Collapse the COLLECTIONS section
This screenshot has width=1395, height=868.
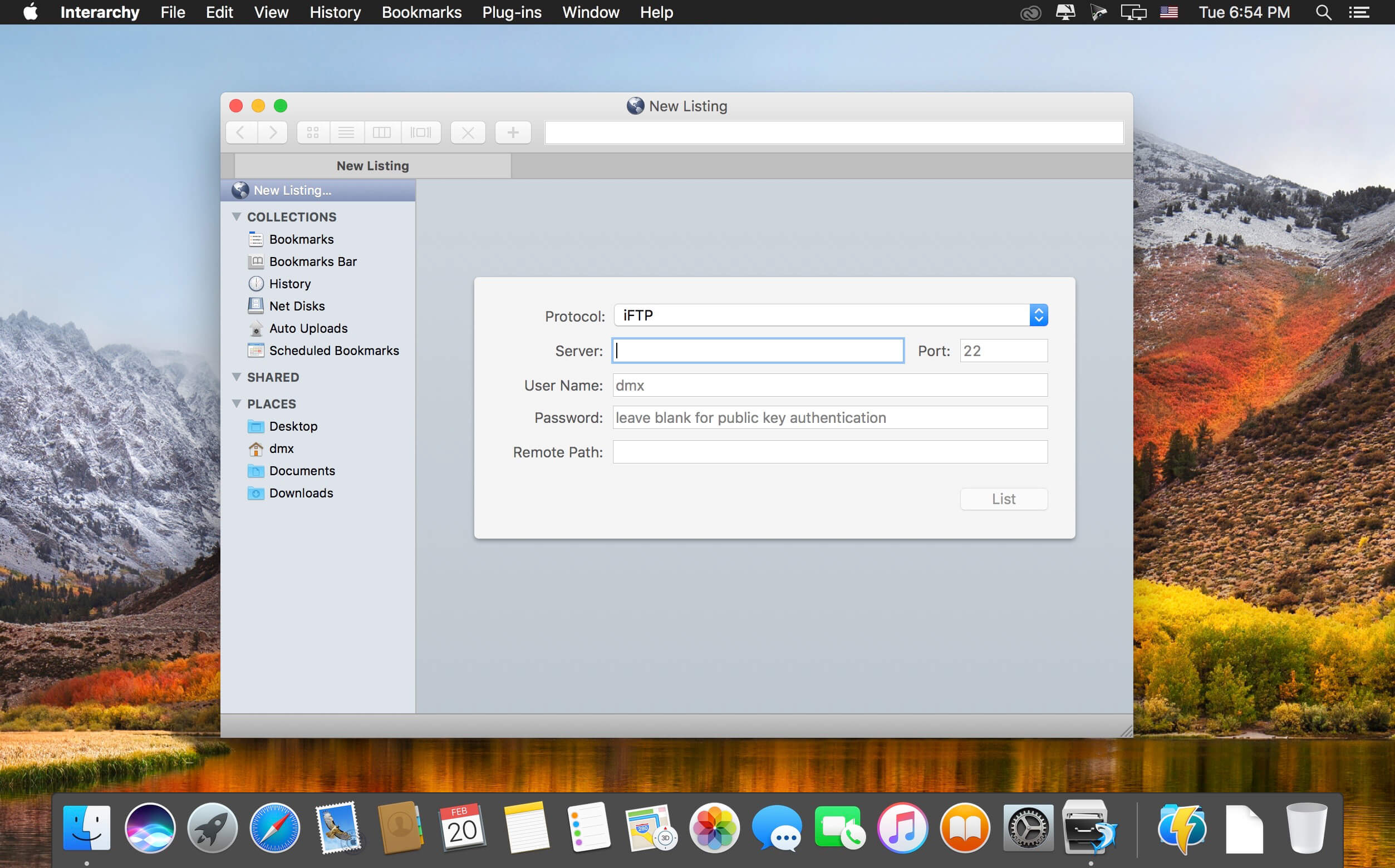[x=237, y=216]
